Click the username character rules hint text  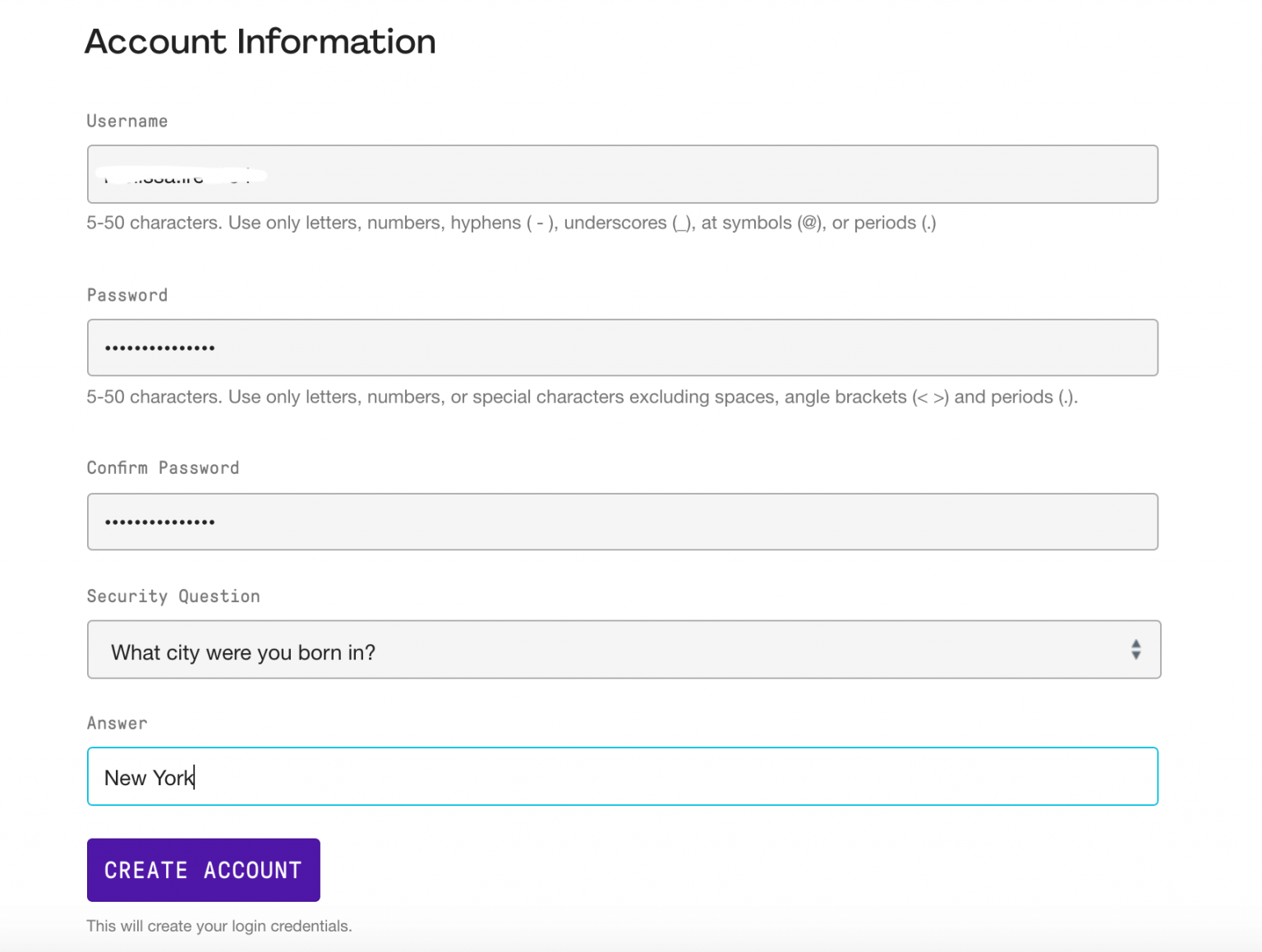pos(511,223)
